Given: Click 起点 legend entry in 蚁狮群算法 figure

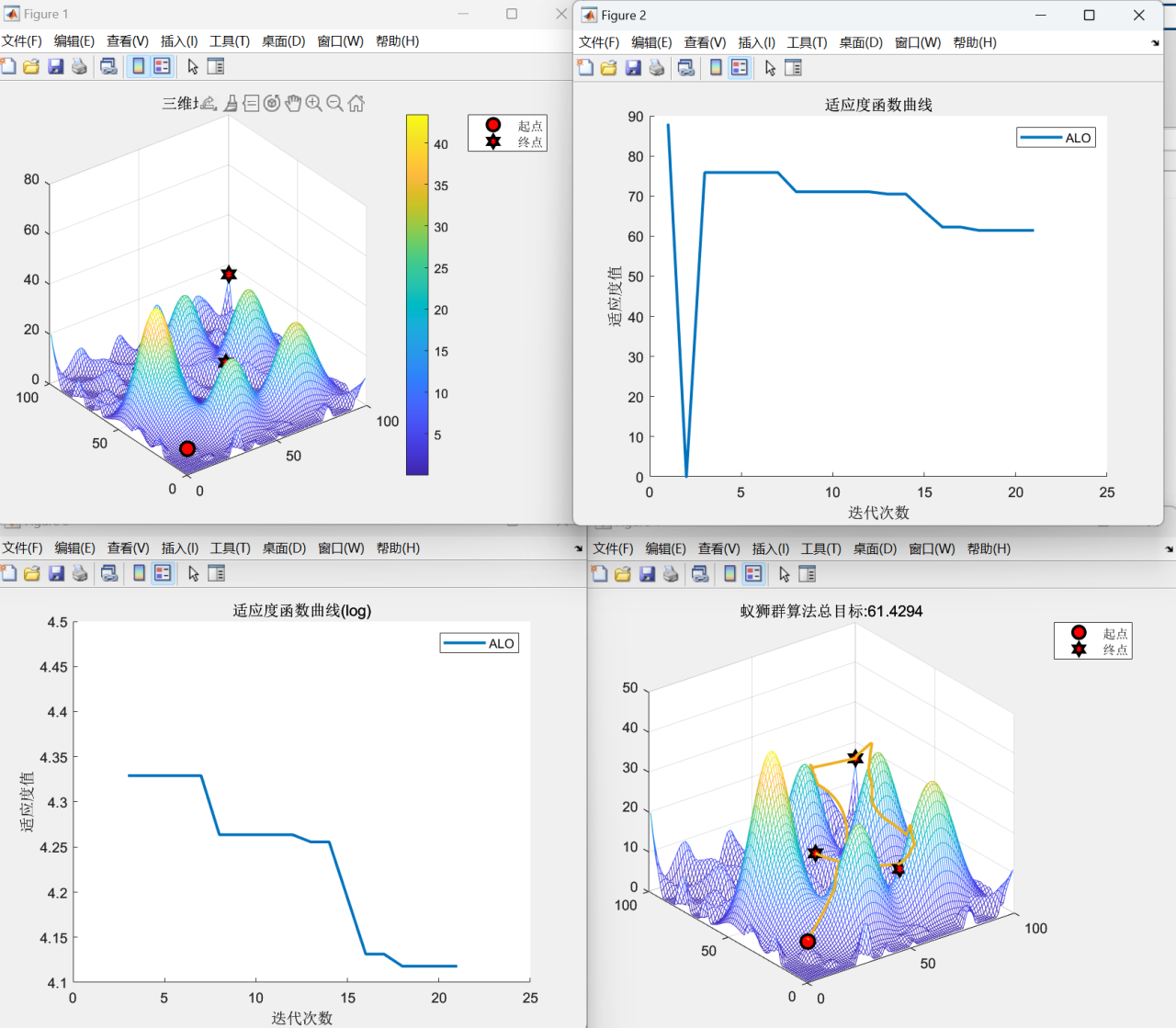Looking at the screenshot, I should (1093, 633).
